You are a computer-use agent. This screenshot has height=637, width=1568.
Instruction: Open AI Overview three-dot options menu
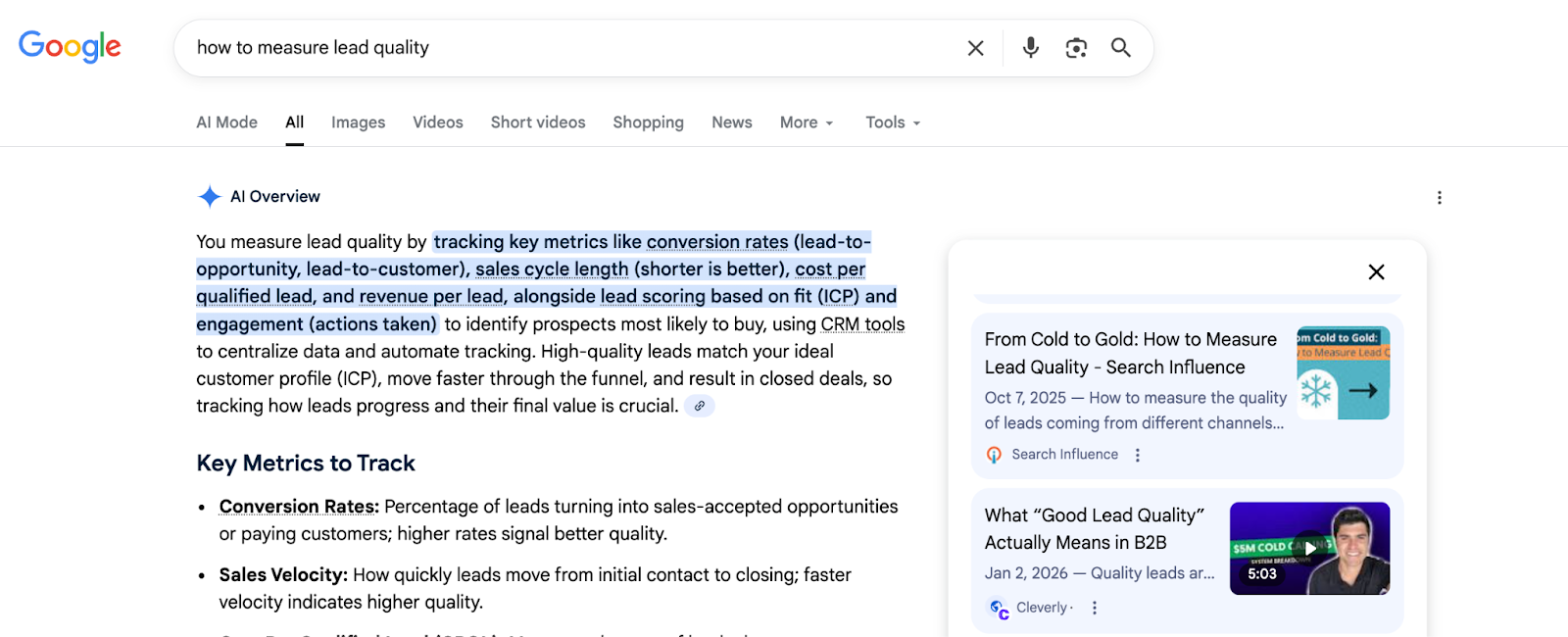(1439, 198)
